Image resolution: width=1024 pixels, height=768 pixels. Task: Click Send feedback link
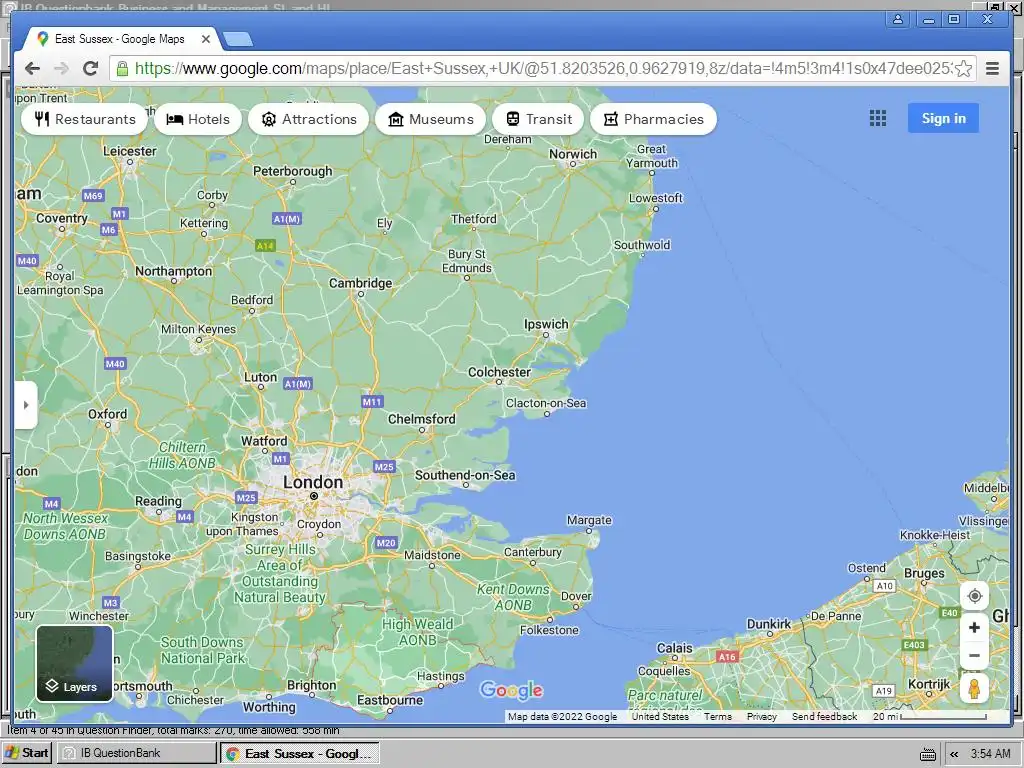point(824,716)
